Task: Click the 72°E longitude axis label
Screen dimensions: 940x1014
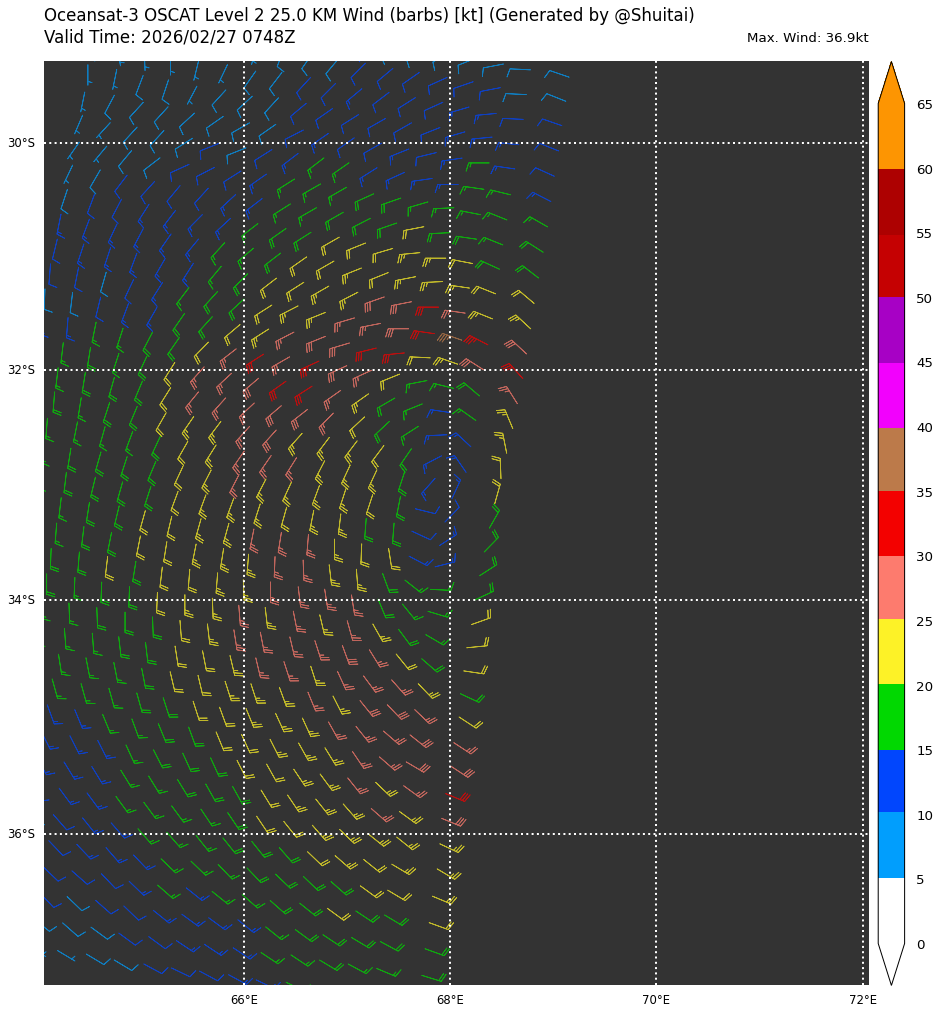Action: pyautogui.click(x=862, y=1000)
